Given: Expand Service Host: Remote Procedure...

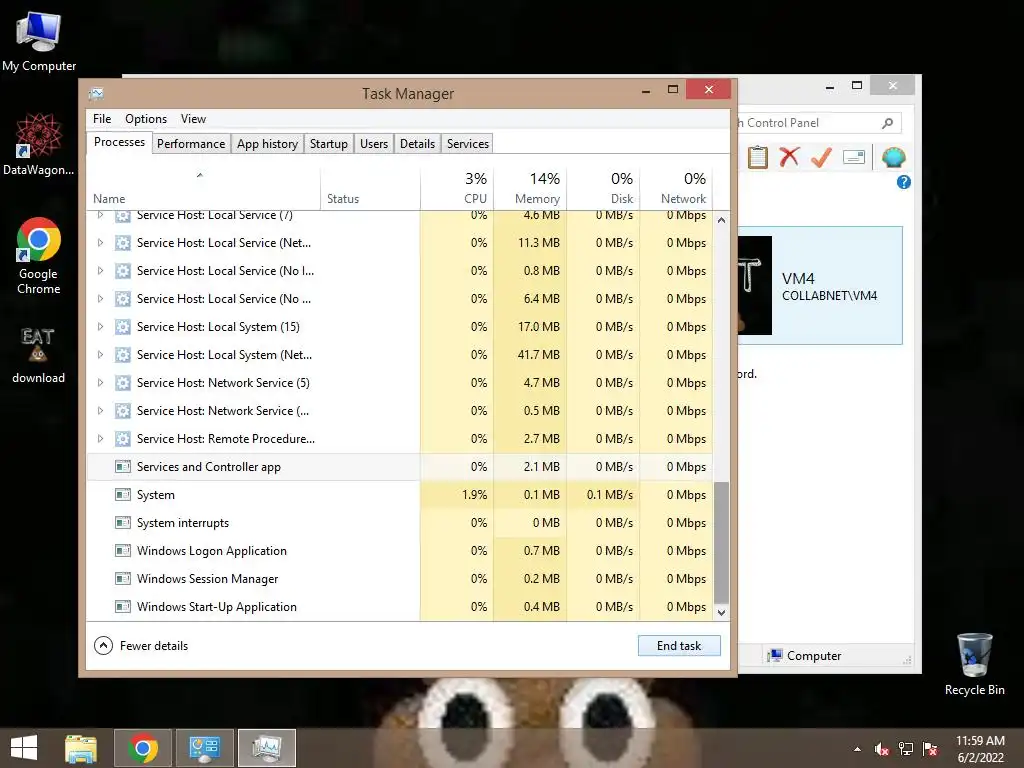Looking at the screenshot, I should pyautogui.click(x=100, y=438).
